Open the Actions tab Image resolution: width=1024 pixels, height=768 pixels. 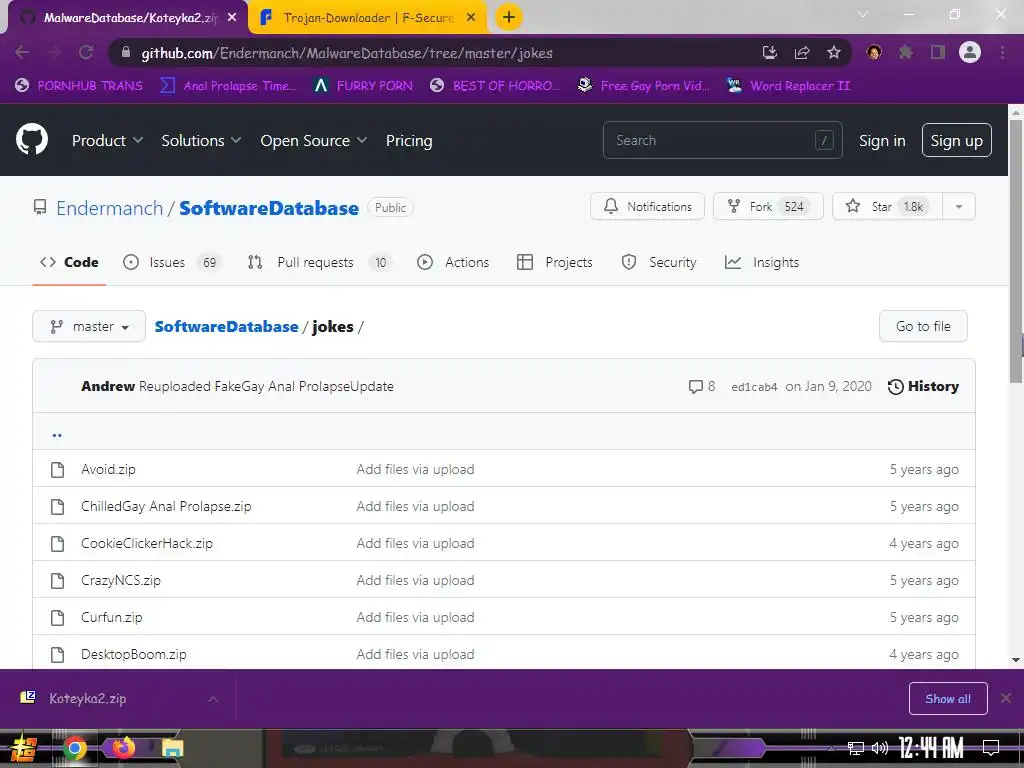tap(453, 263)
